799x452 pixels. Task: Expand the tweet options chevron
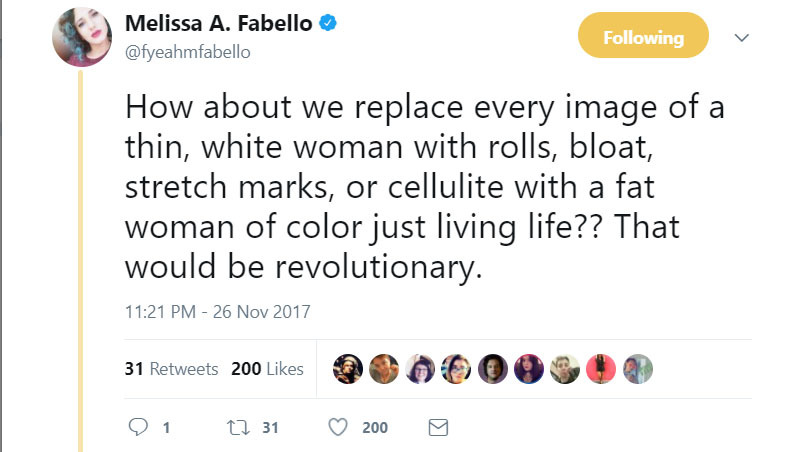tap(742, 37)
